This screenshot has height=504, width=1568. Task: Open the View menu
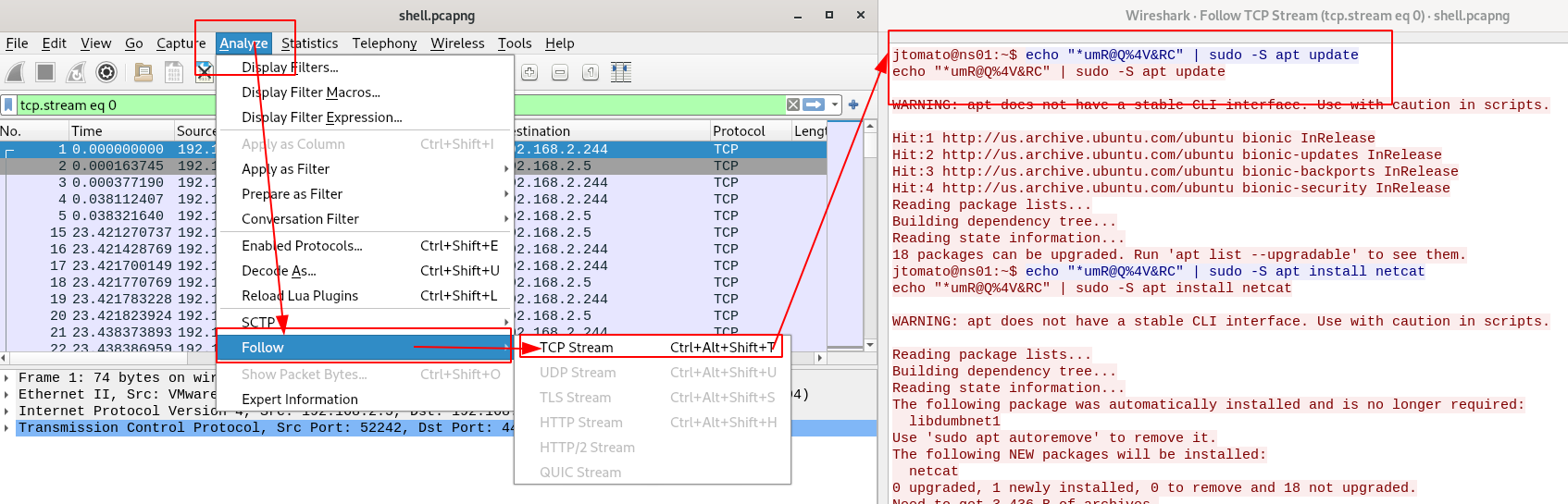pyautogui.click(x=95, y=43)
